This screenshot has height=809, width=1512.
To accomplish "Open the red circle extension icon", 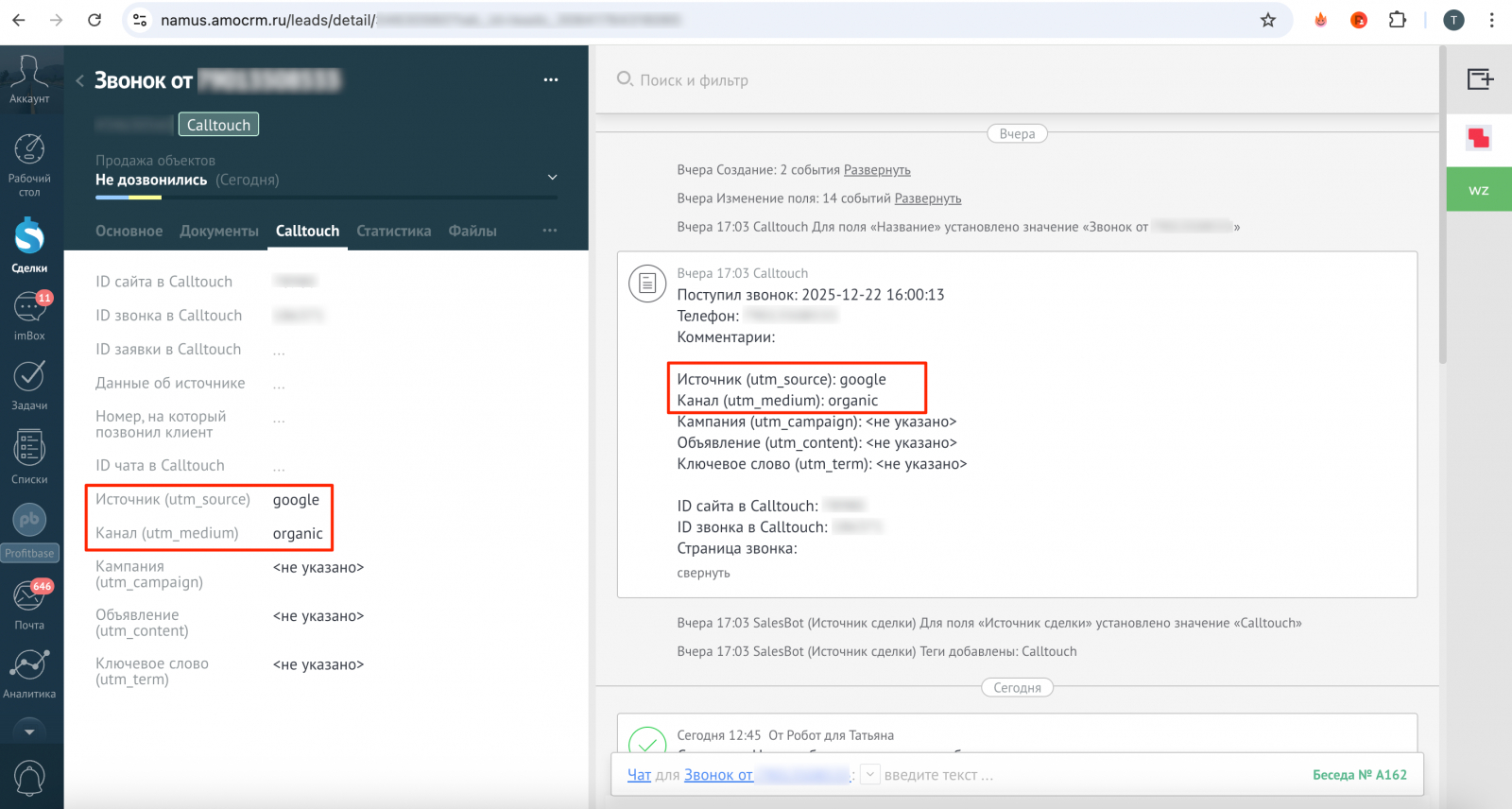I will pyautogui.click(x=1359, y=20).
